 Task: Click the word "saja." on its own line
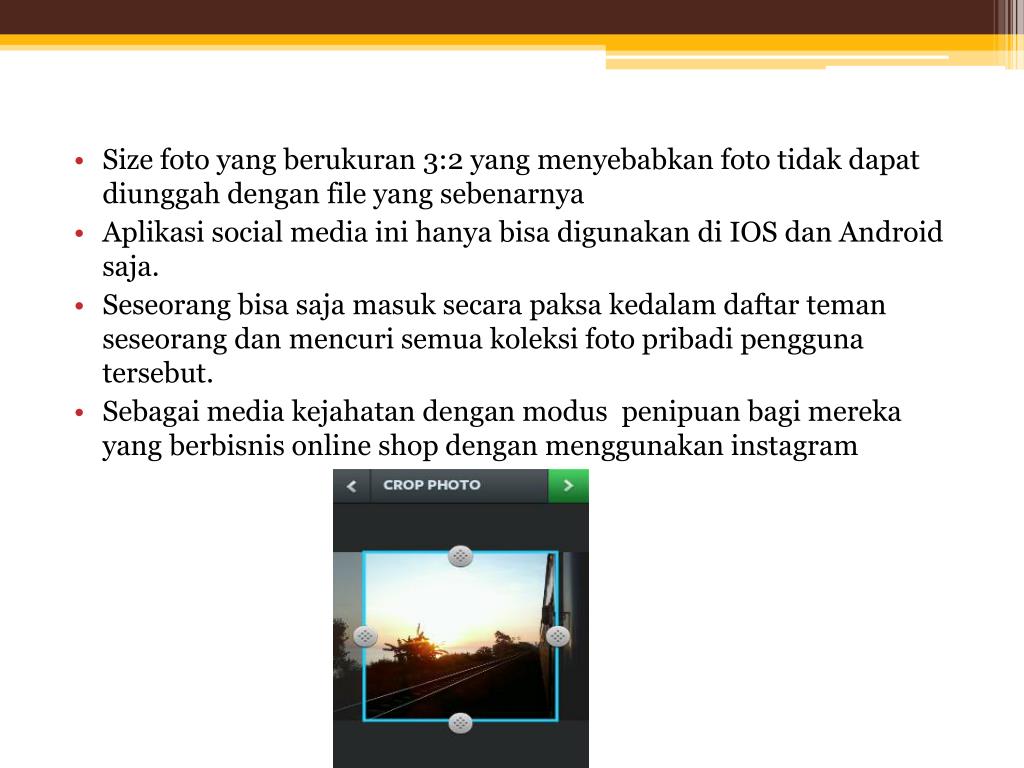[131, 267]
